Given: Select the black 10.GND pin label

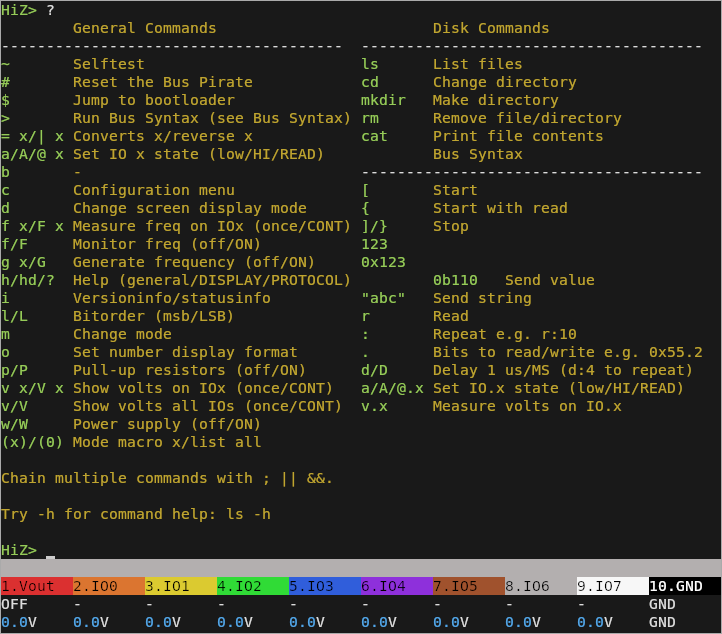Looking at the screenshot, I should point(684,586).
